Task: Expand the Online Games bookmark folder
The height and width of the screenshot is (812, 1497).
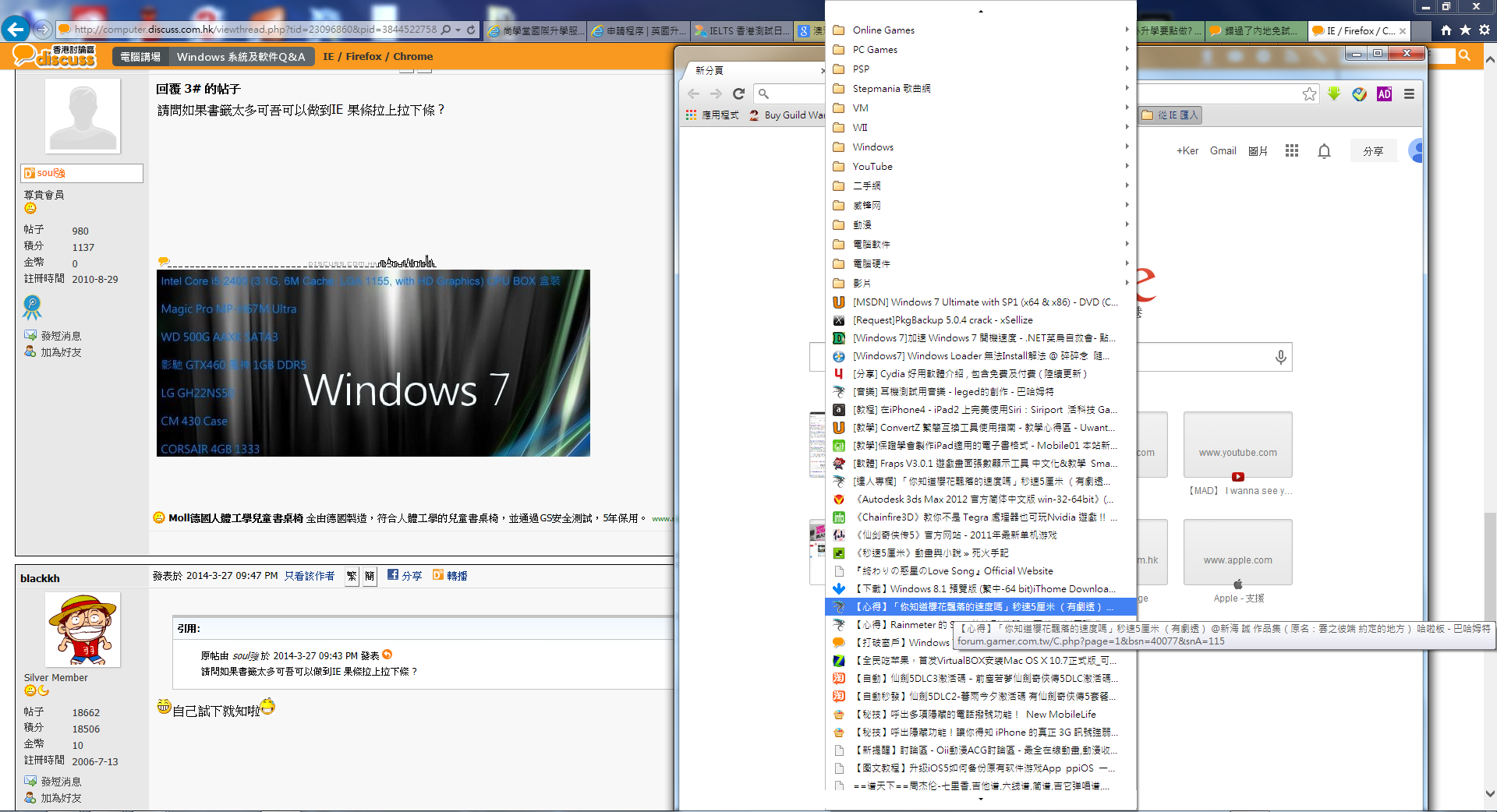Action: coord(981,30)
